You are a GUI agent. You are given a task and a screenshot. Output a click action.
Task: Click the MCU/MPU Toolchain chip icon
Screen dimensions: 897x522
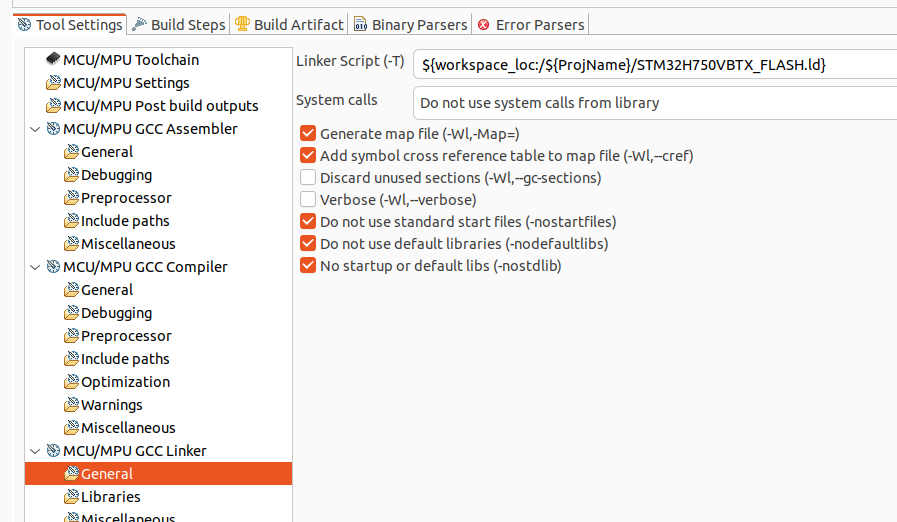click(53, 60)
